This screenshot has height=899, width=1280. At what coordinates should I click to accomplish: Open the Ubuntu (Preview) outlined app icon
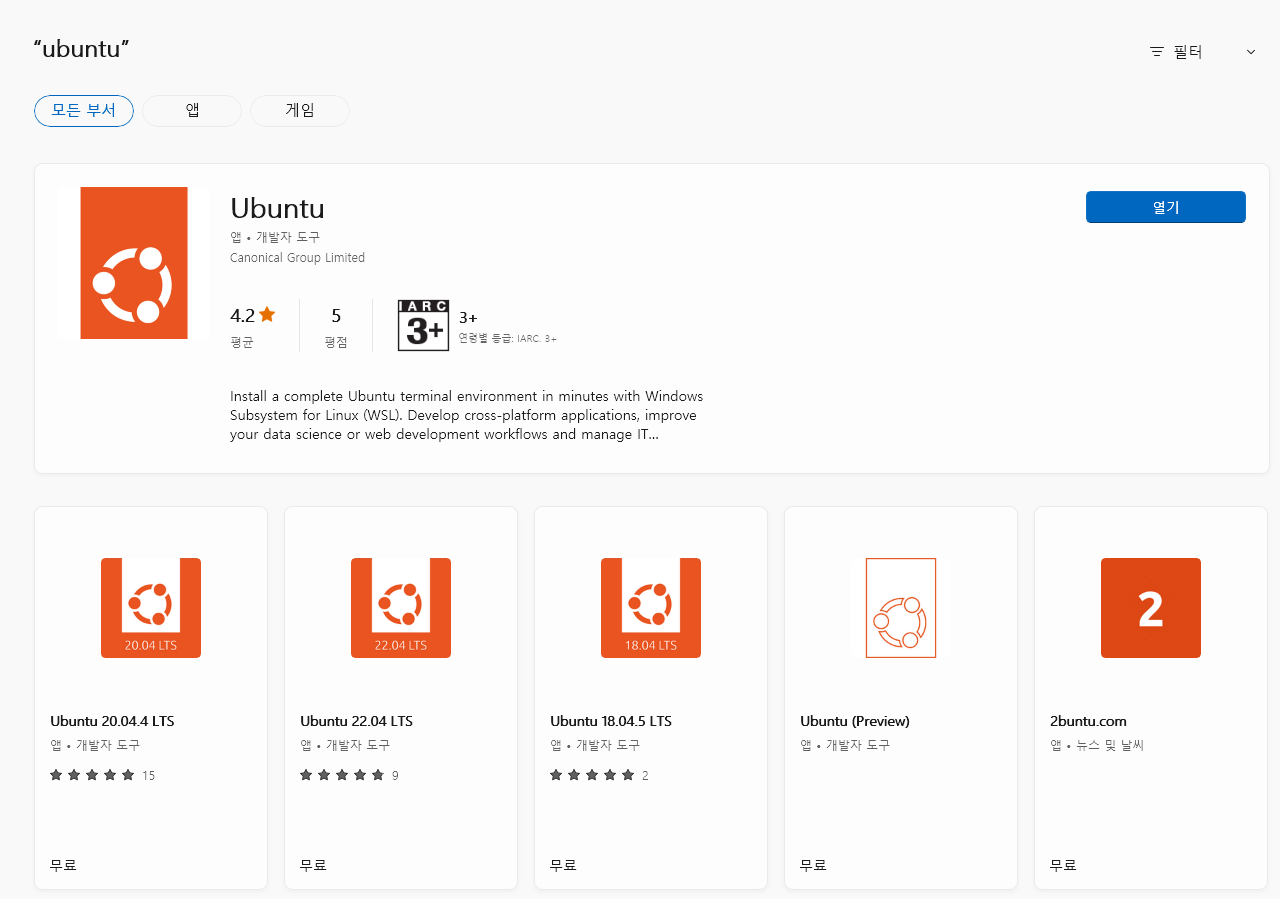(900, 607)
